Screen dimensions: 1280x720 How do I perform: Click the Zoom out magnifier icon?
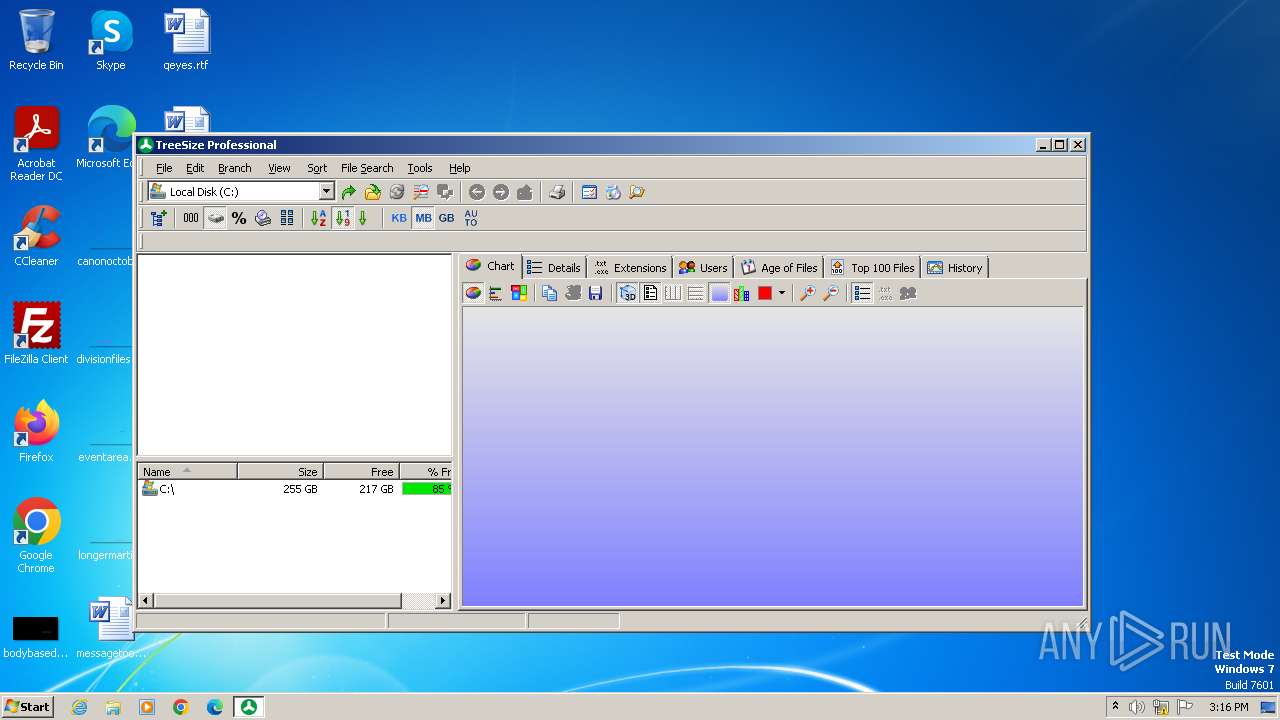(x=831, y=293)
